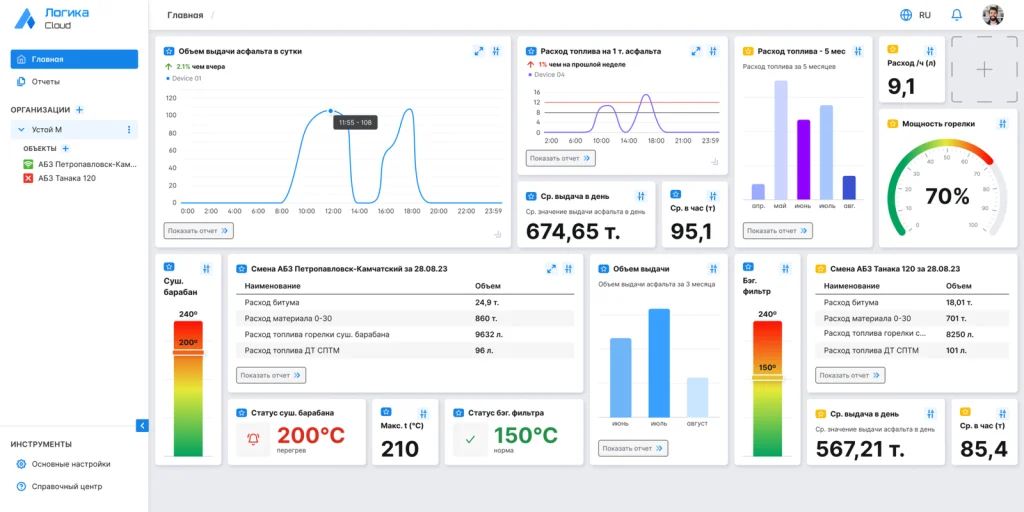Open settings of Мощность горелки widget
The height and width of the screenshot is (512, 1024).
(x=1002, y=123)
